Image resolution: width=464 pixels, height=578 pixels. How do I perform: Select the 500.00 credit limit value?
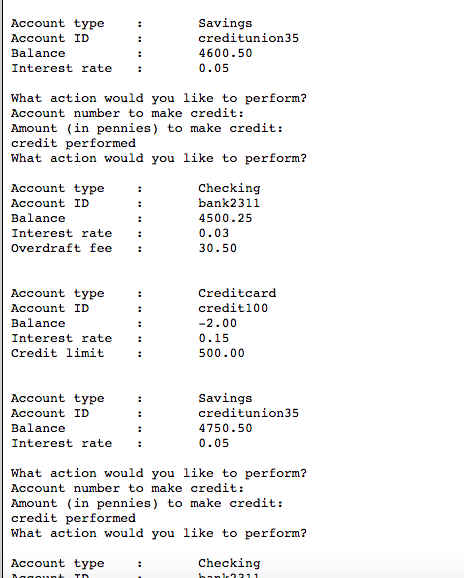coord(221,353)
